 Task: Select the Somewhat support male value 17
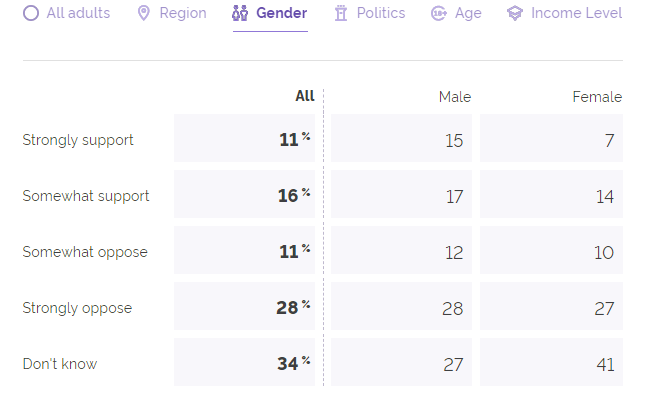pyautogui.click(x=454, y=196)
